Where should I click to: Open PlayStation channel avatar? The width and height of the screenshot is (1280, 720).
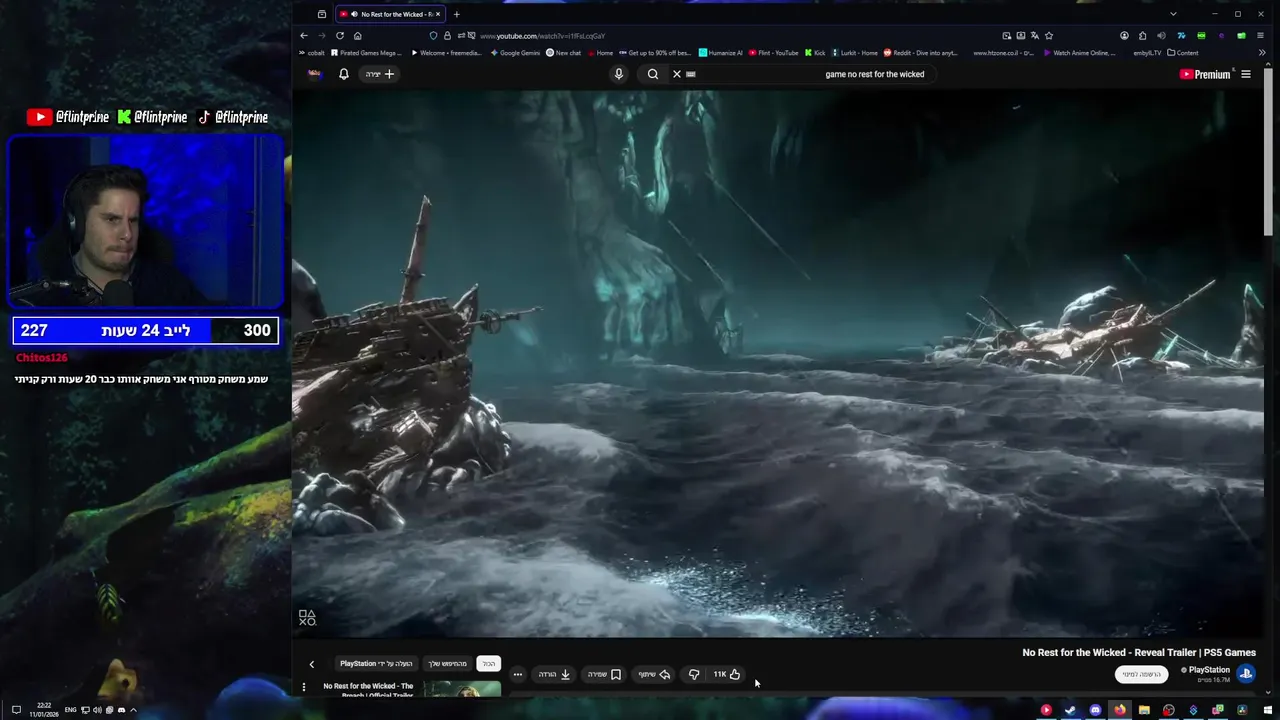1246,674
